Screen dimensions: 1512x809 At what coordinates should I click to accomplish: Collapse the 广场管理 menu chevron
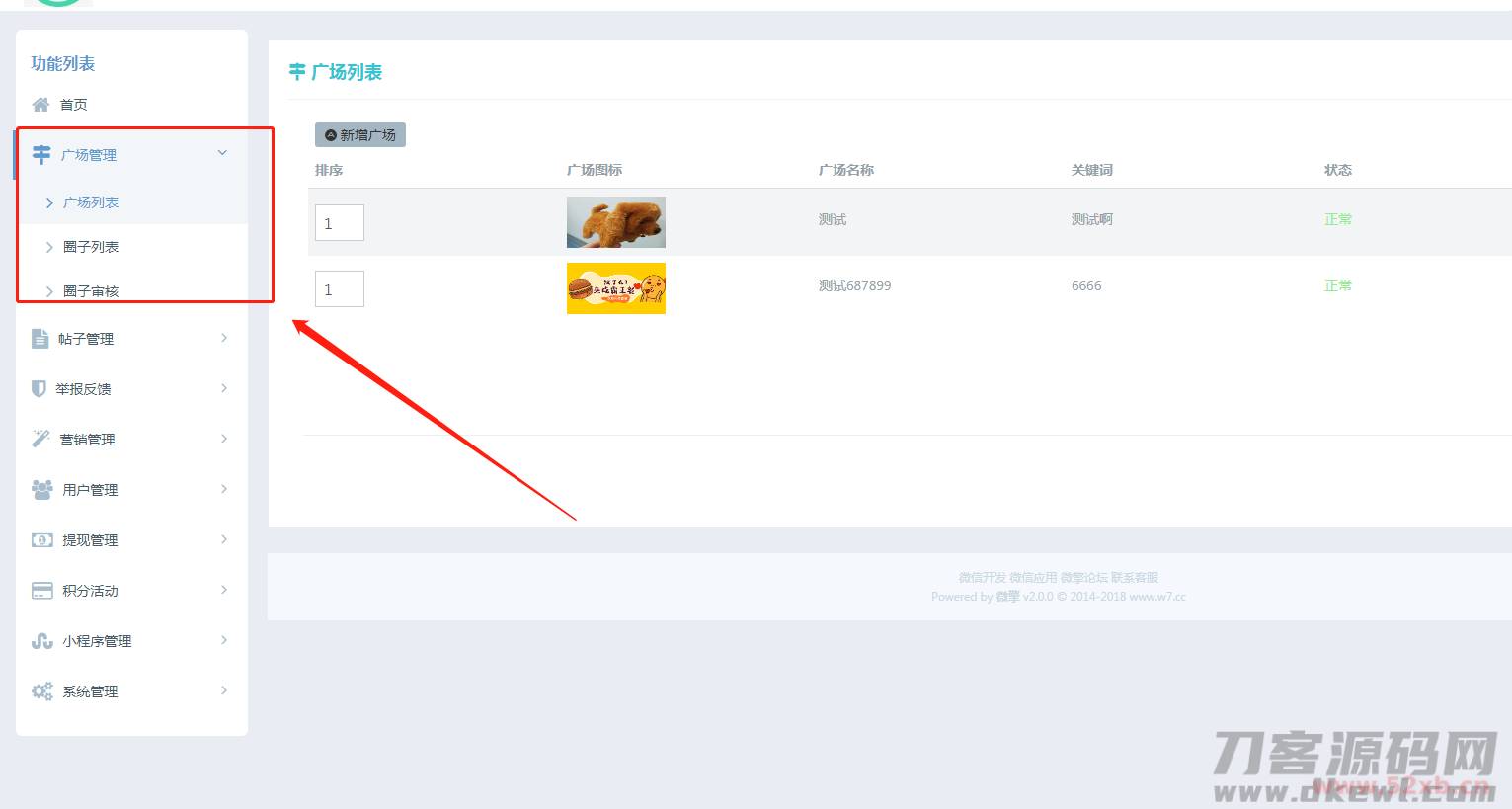(x=222, y=153)
